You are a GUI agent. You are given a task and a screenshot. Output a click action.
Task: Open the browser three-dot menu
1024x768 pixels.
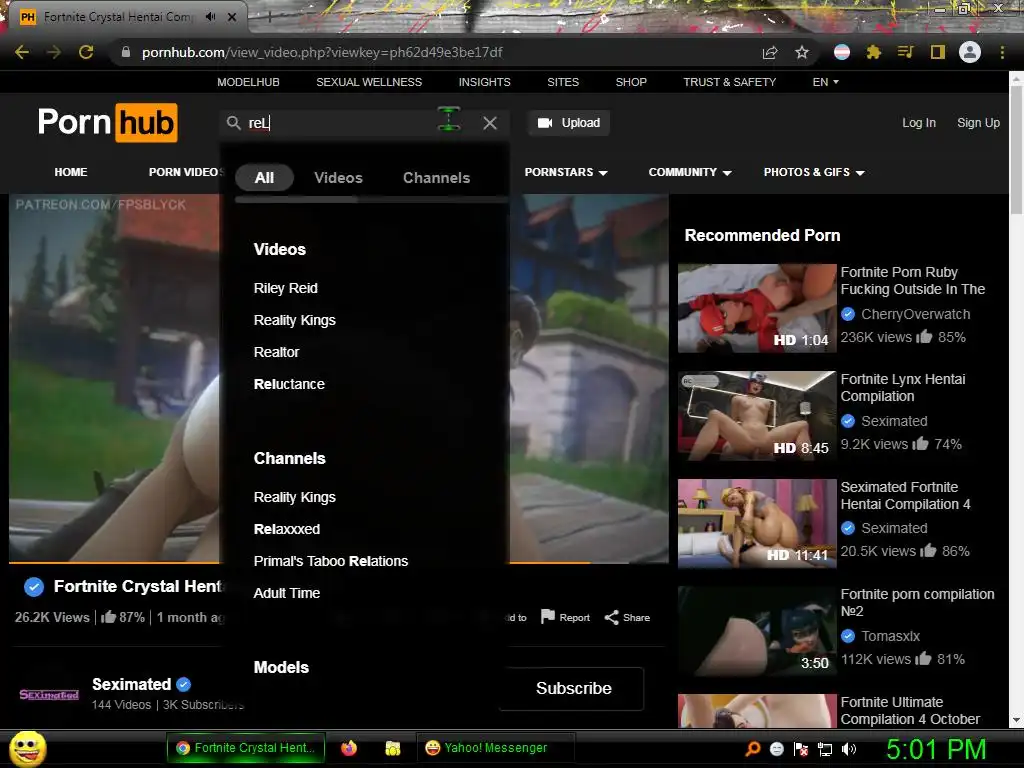click(x=1002, y=52)
